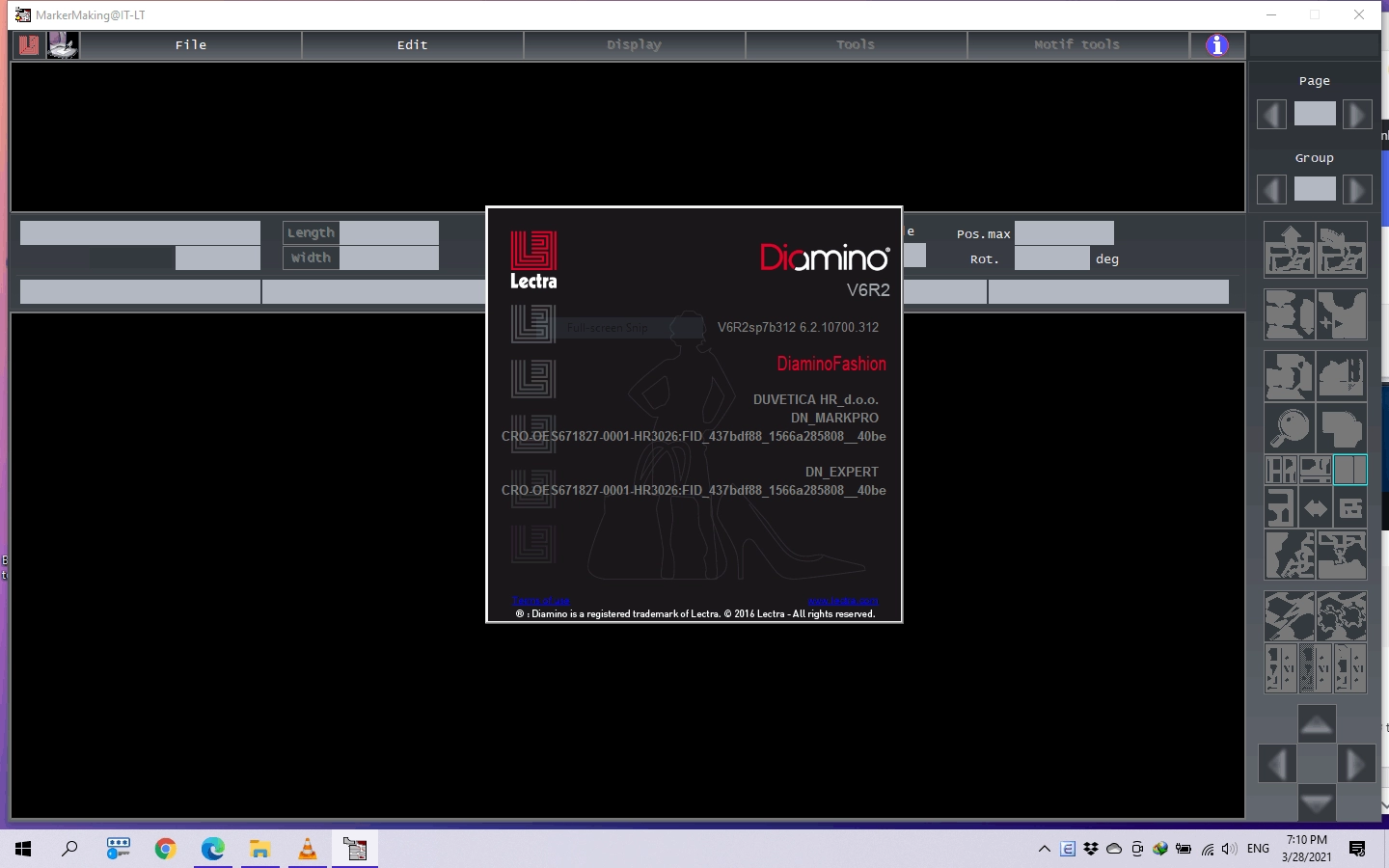This screenshot has height=868, width=1389.
Task: Select the magnifying glass zoom tool
Action: pyautogui.click(x=1290, y=427)
